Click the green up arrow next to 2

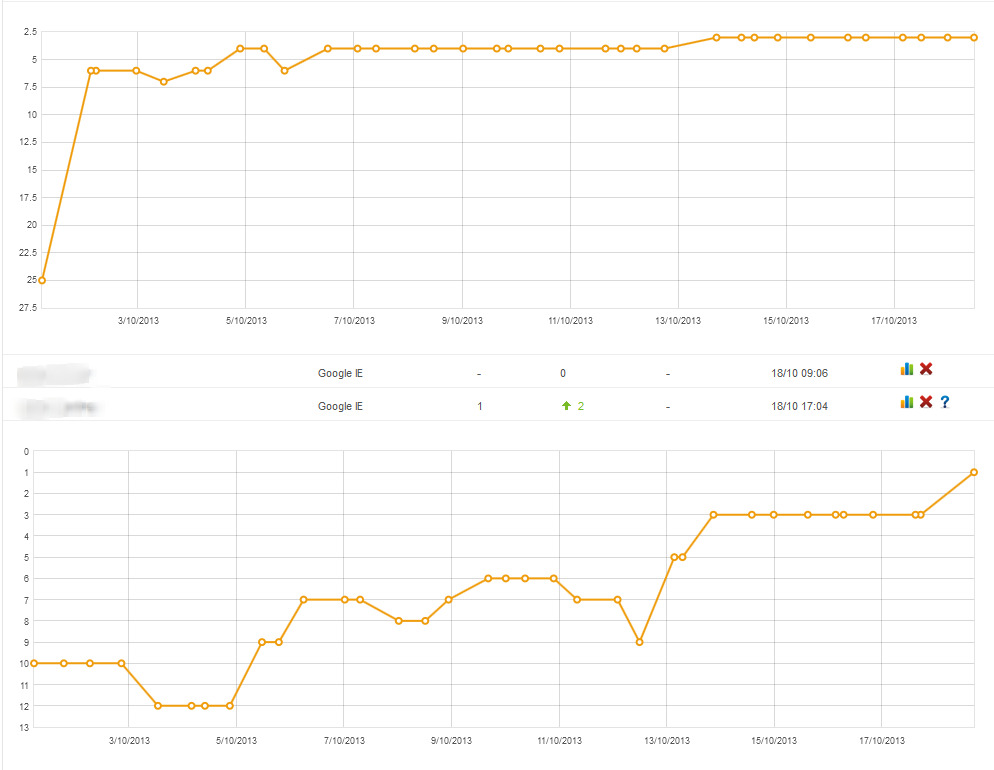pyautogui.click(x=566, y=406)
